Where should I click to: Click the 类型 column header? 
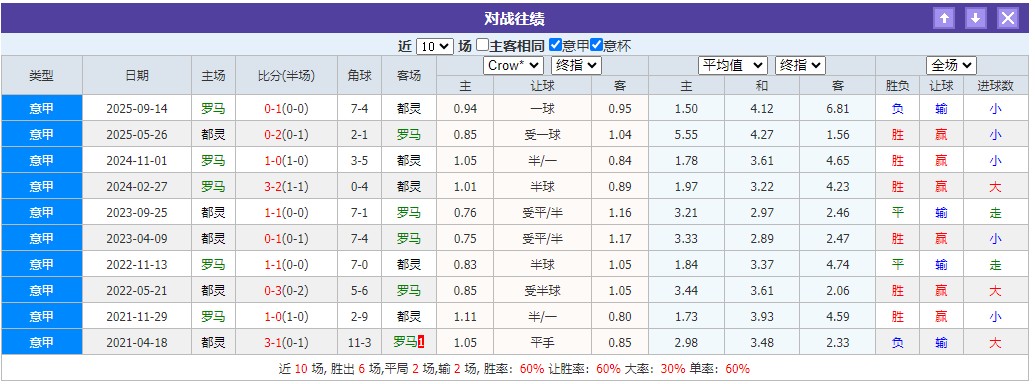[42, 75]
